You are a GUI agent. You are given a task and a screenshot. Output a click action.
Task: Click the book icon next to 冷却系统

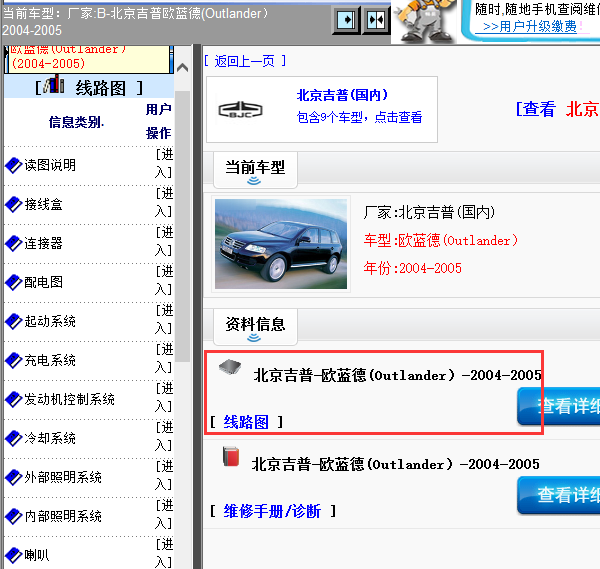pos(14,439)
